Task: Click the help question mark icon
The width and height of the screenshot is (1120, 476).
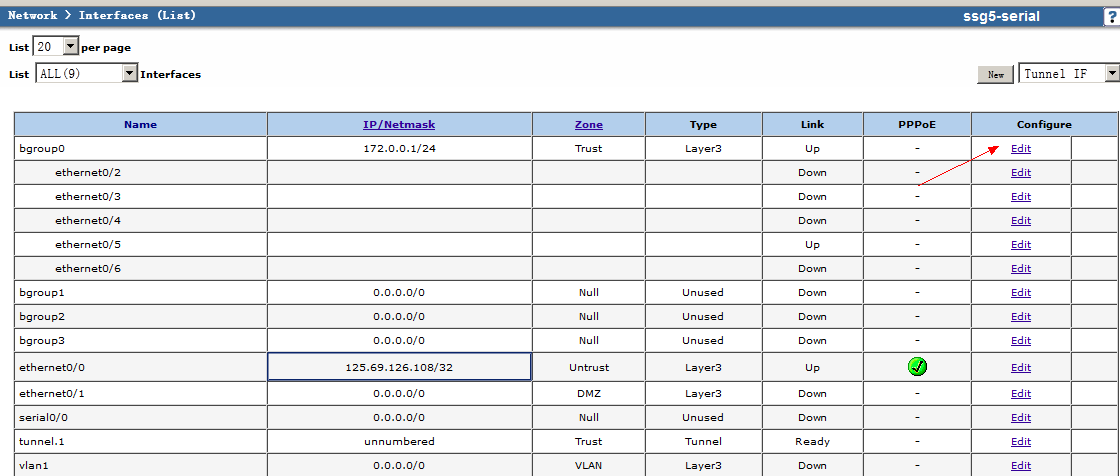Action: coord(1111,17)
